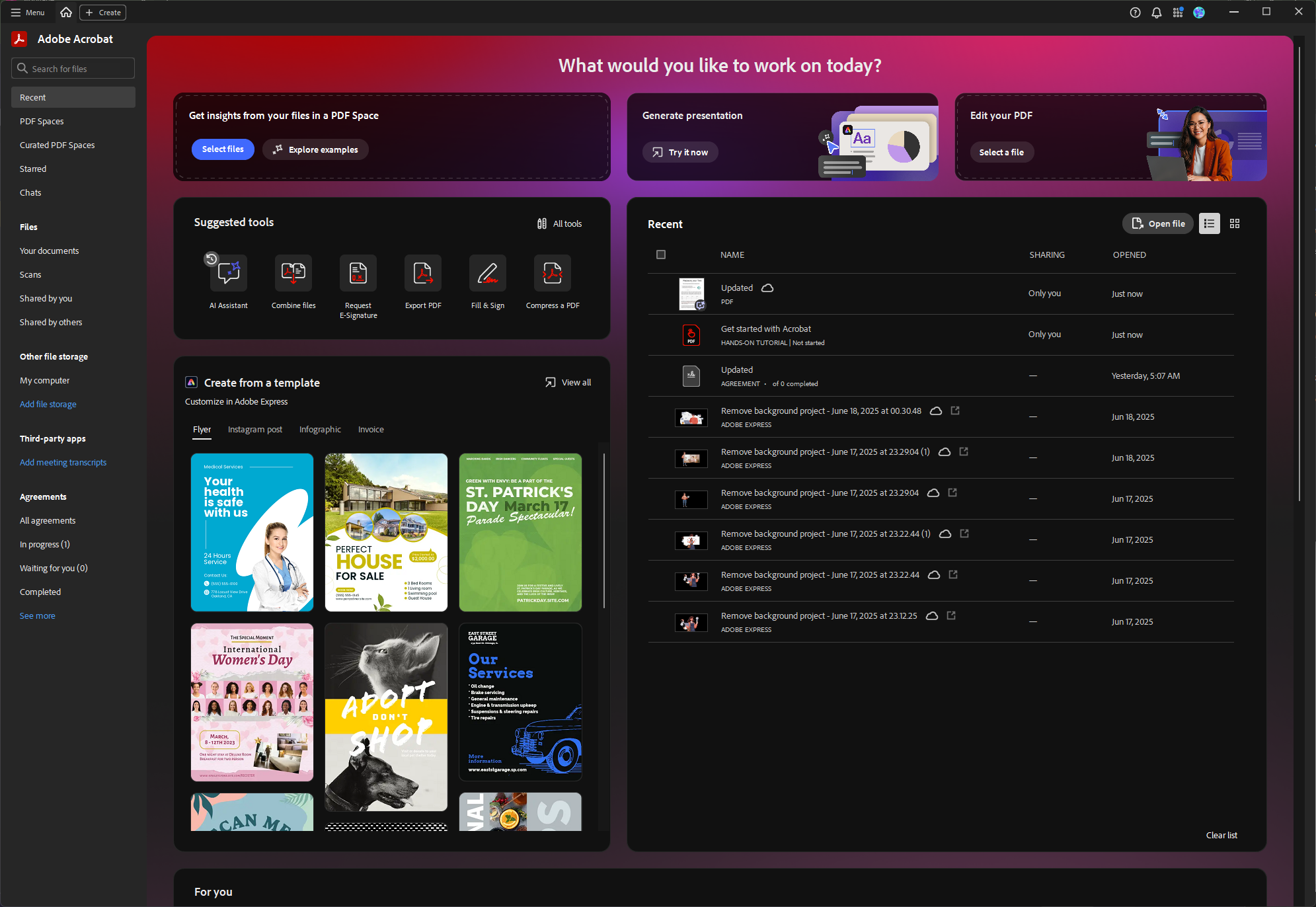Tick the select-all checkbox in Recent
This screenshot has height=907, width=1316.
pyautogui.click(x=661, y=255)
